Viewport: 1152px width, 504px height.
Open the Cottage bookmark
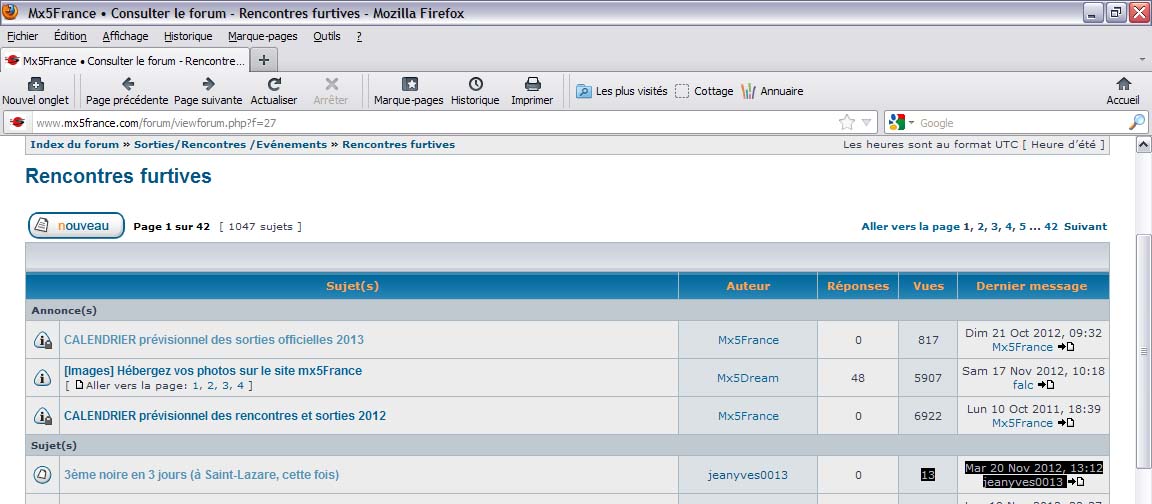pos(704,91)
